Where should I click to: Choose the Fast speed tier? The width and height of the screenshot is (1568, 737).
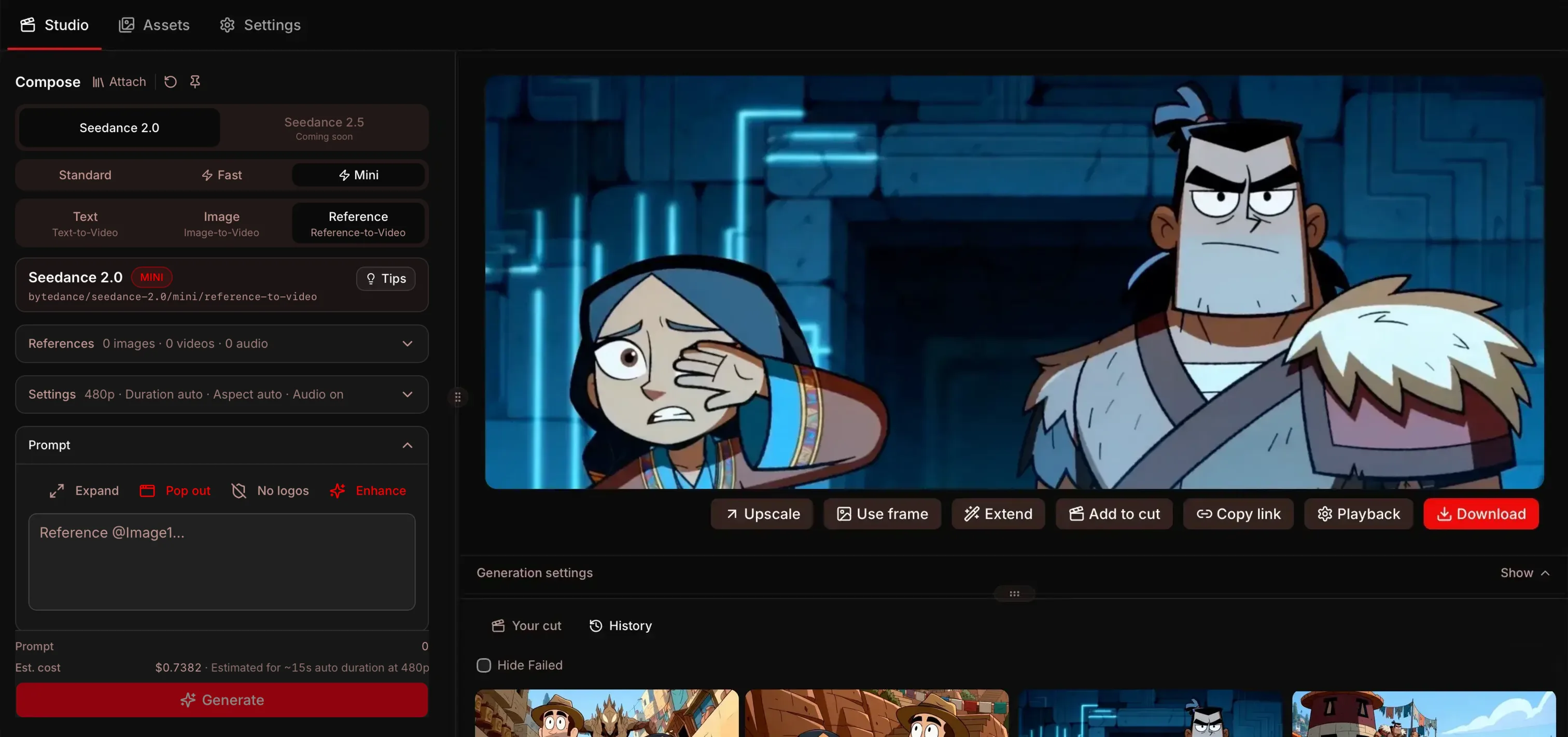pyautogui.click(x=221, y=175)
